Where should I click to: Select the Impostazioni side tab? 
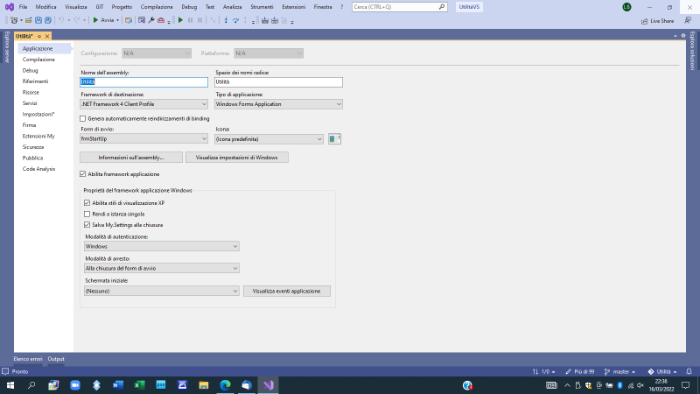pos(38,114)
